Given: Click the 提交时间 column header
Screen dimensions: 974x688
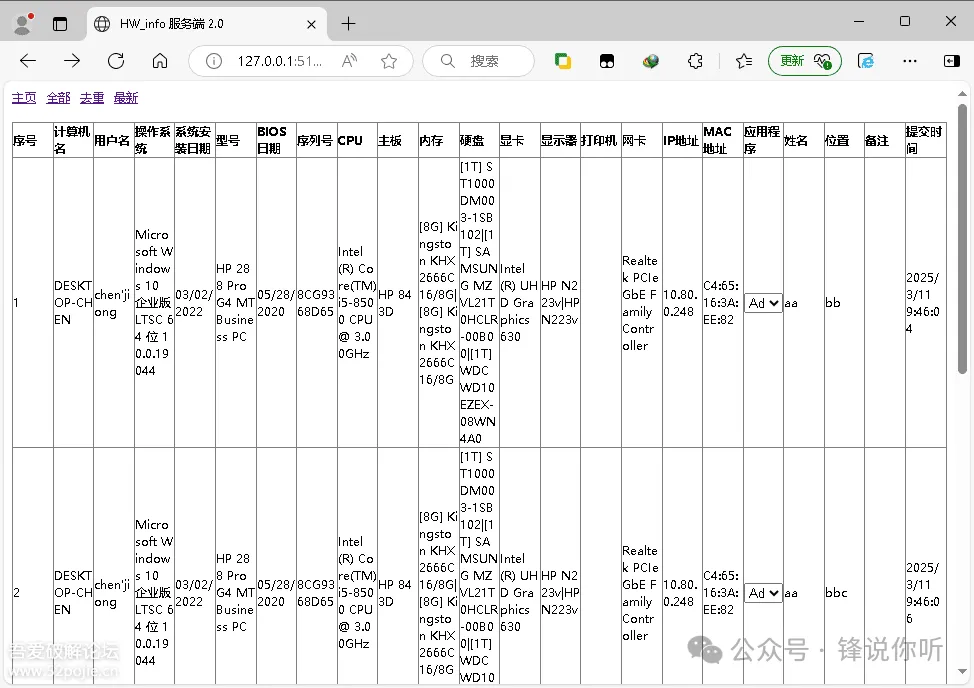Looking at the screenshot, I should (x=924, y=140).
